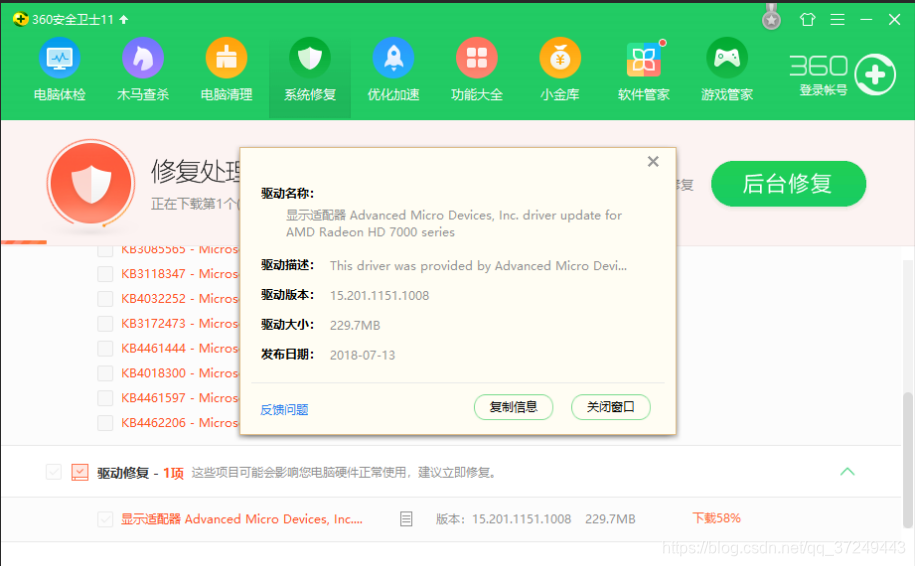Toggle checkbox for KB4462206
Image resolution: width=915 pixels, height=566 pixels.
coord(105,422)
